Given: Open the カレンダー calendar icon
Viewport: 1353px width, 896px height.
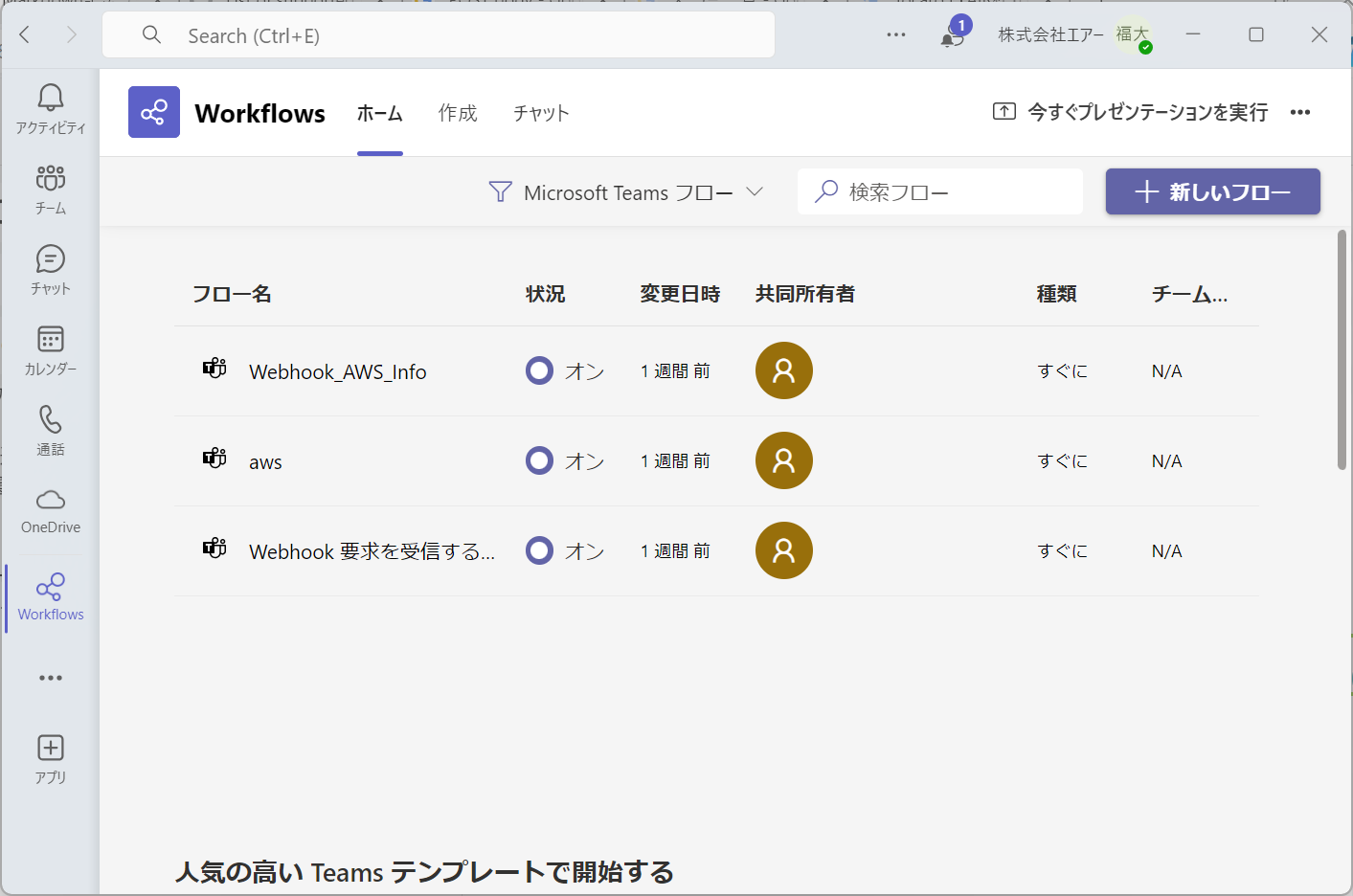Looking at the screenshot, I should (51, 350).
